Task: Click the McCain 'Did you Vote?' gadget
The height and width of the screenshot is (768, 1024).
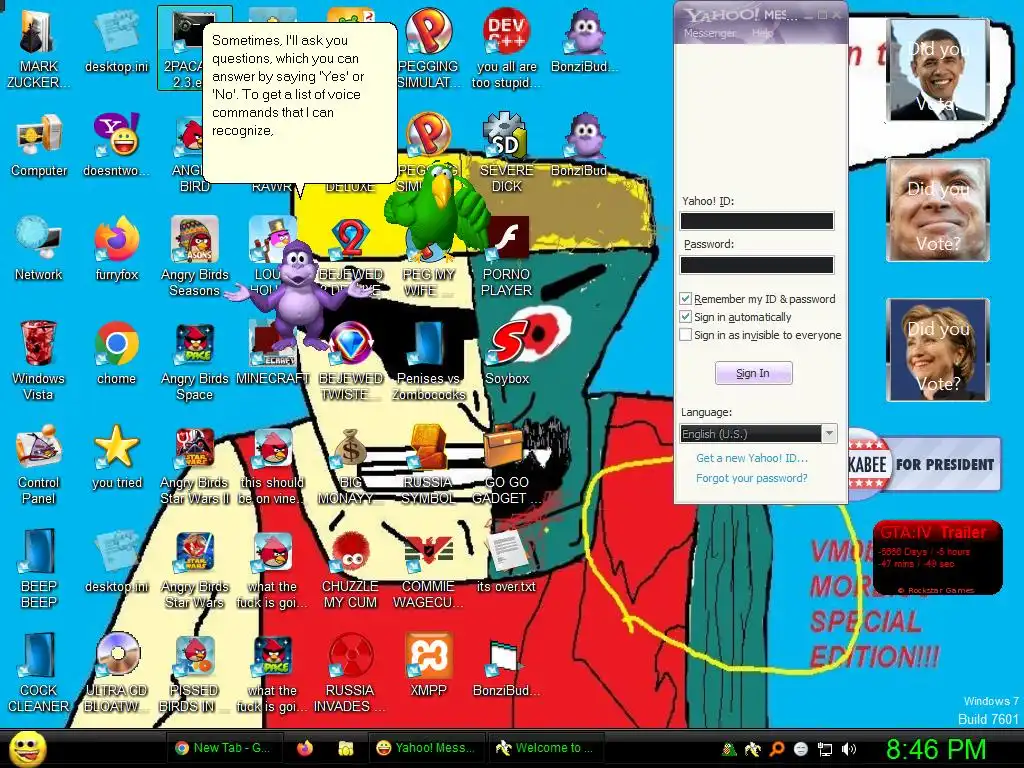Action: pyautogui.click(x=938, y=210)
